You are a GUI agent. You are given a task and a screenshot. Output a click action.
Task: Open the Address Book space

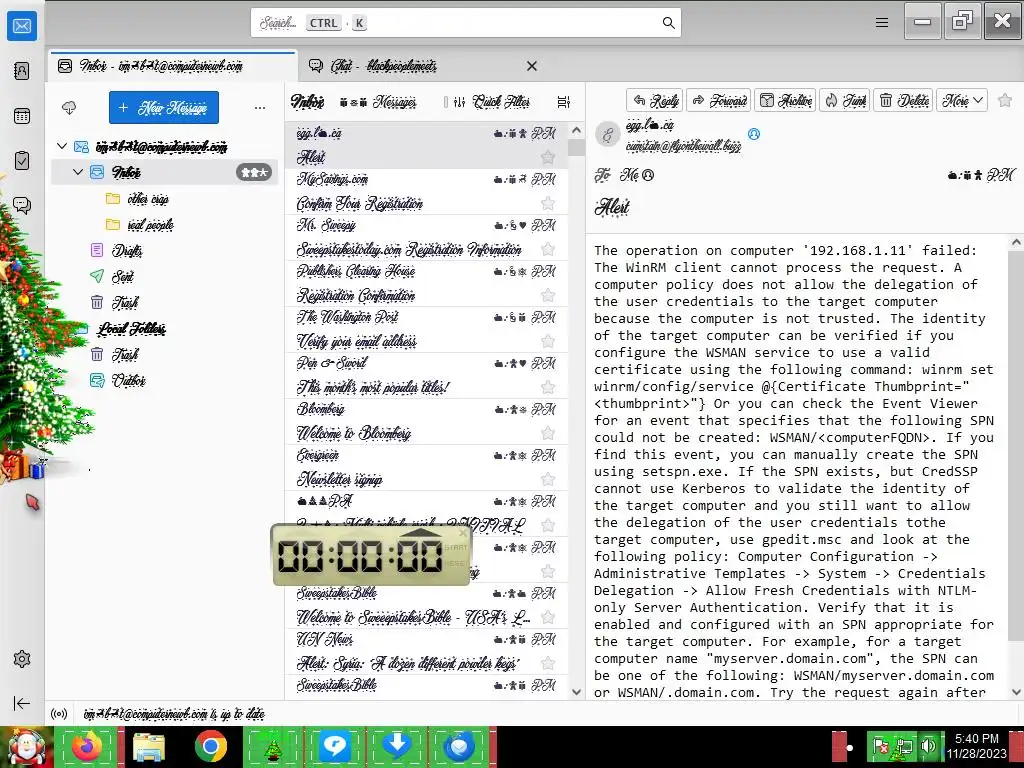pyautogui.click(x=22, y=71)
